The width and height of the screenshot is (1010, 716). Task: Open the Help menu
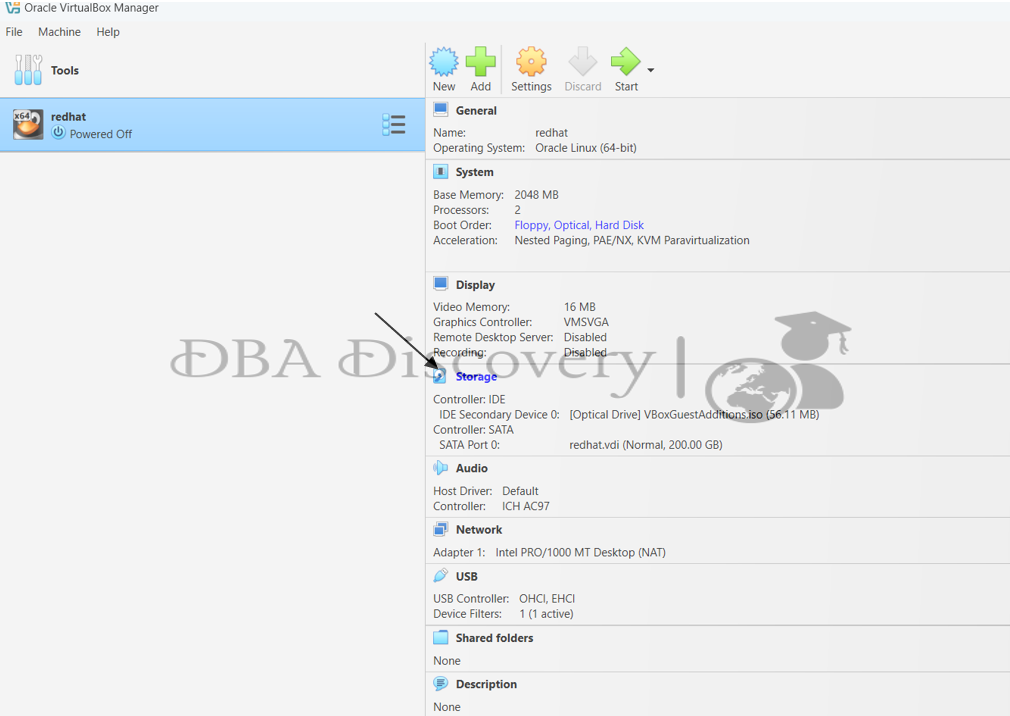[x=108, y=32]
